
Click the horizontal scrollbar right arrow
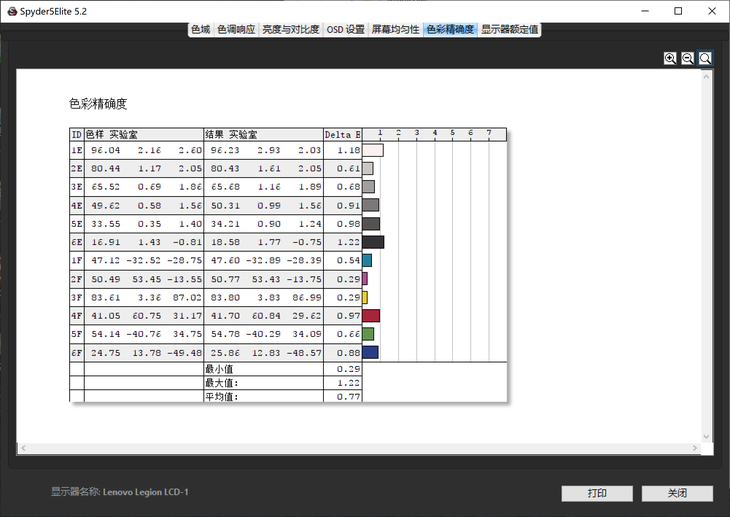tap(695, 448)
